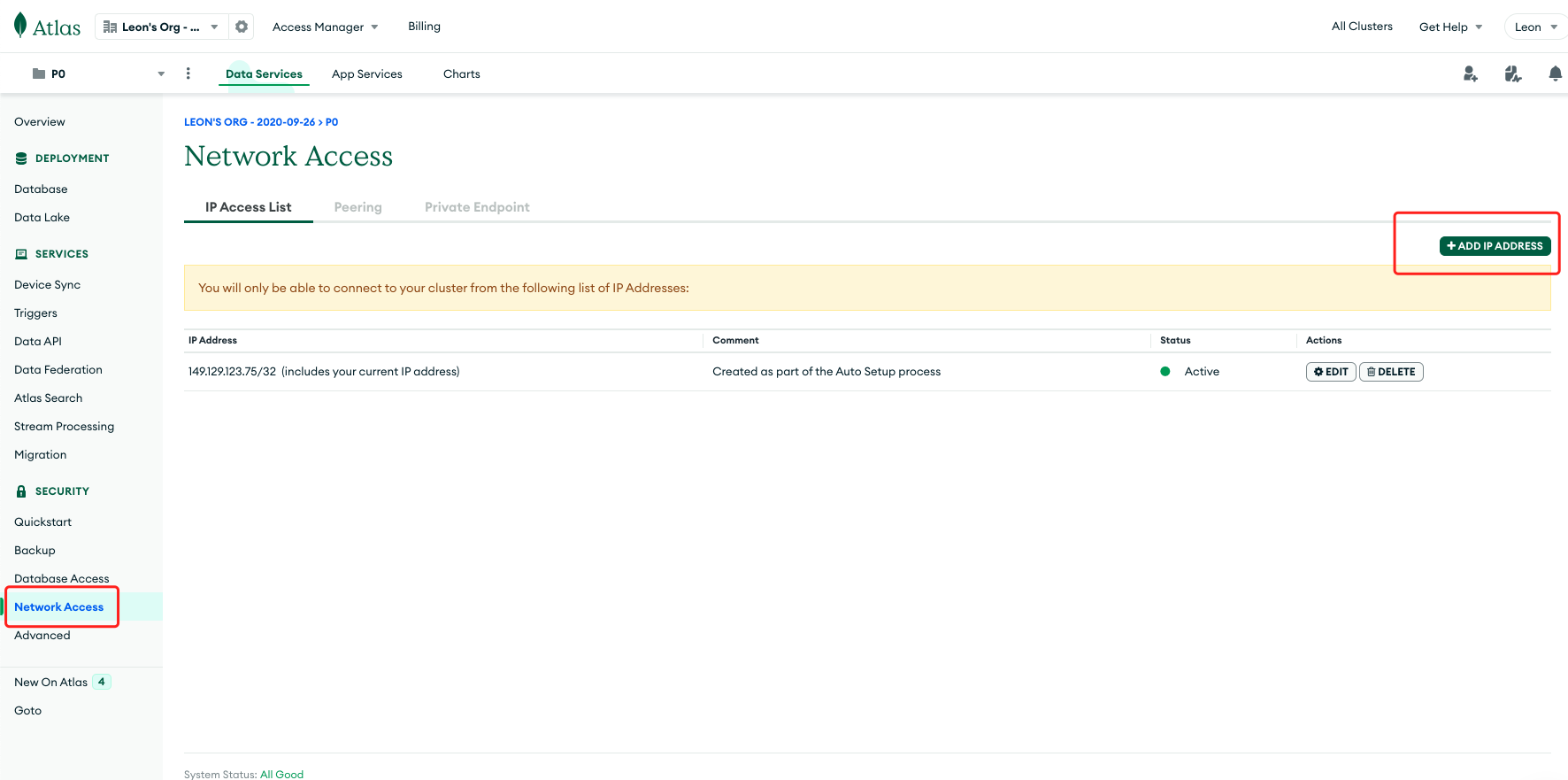Open the alerts bell icon
1568x780 pixels.
pos(1555,73)
